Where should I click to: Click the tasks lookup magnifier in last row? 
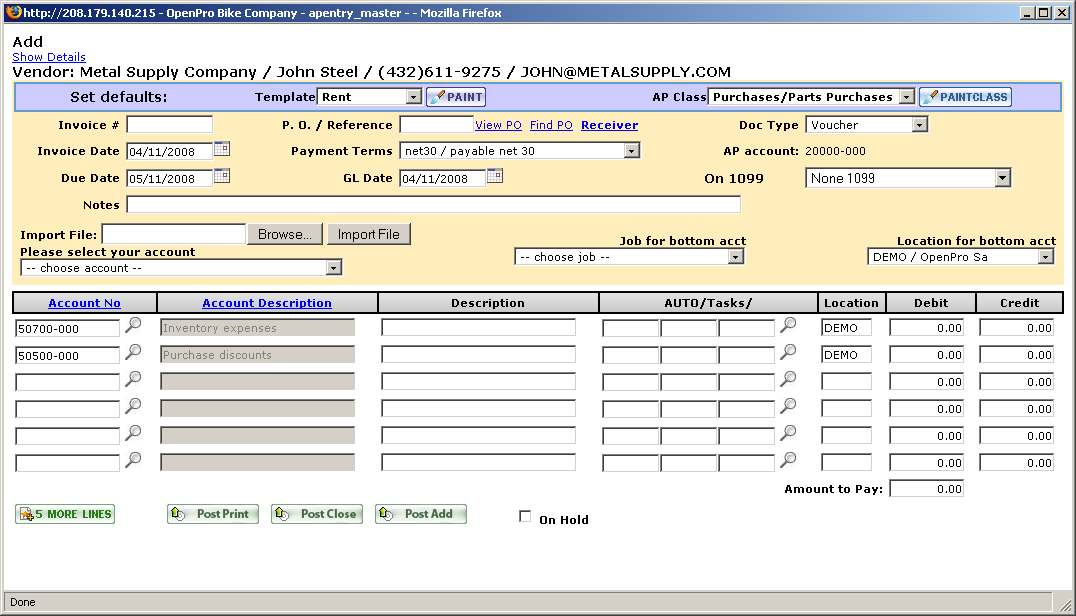(789, 460)
